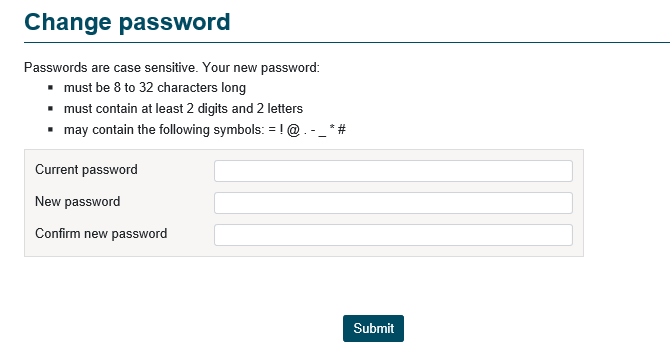Click bullet marker before the digits and letters rule

click(x=51, y=108)
